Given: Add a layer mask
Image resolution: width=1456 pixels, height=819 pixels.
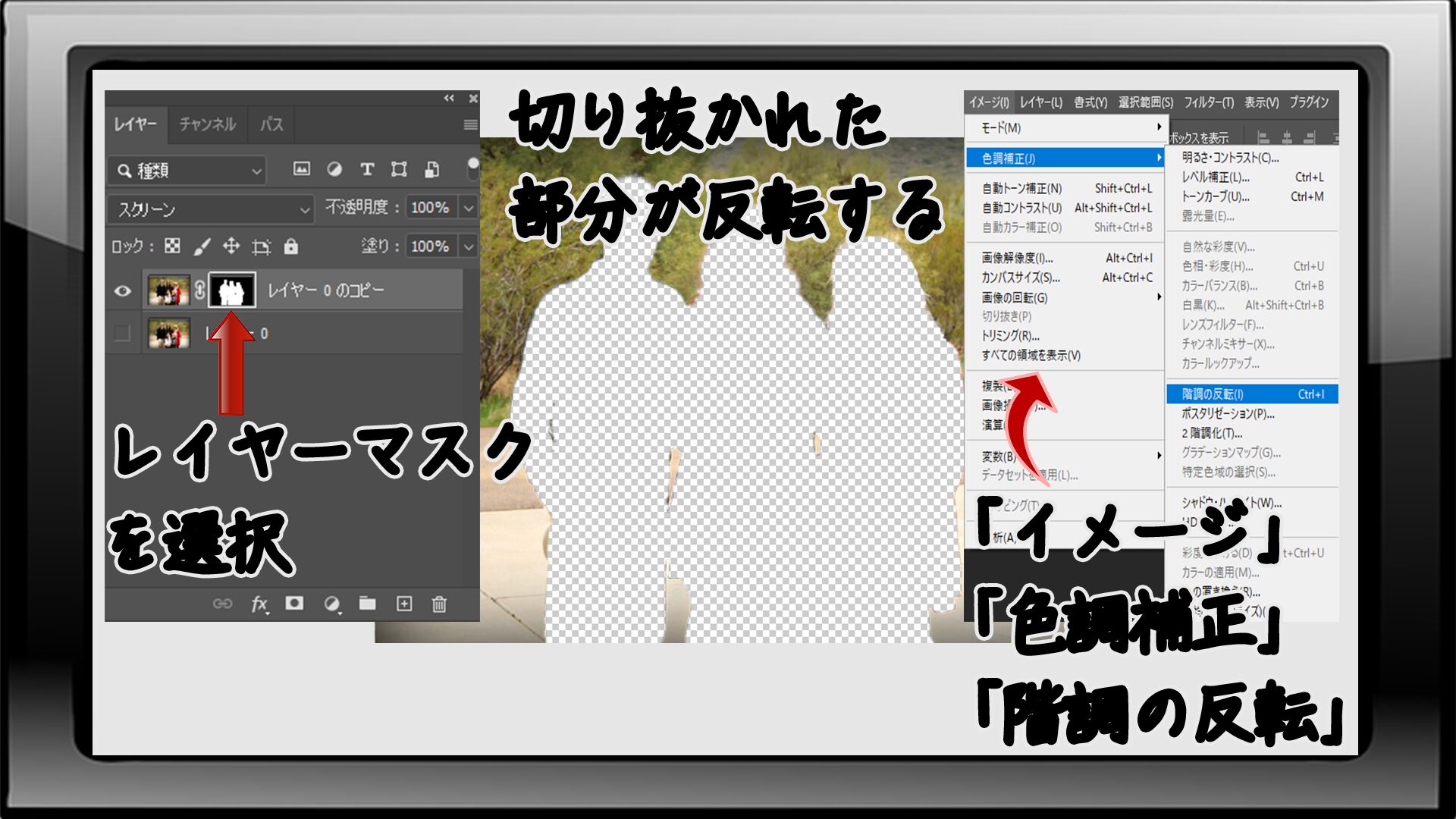Looking at the screenshot, I should (x=294, y=603).
